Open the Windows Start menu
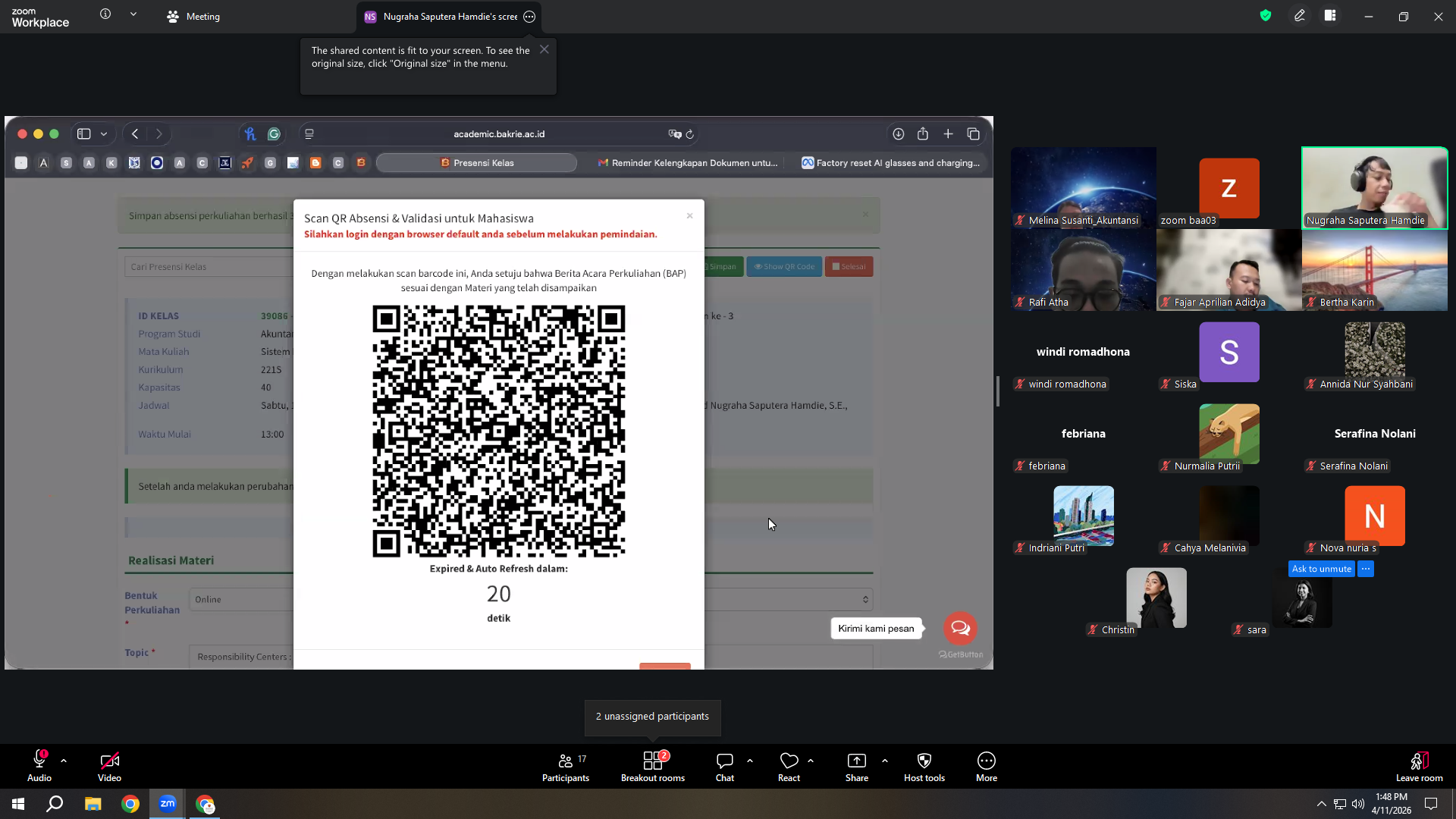Viewport: 1456px width, 819px height. coord(18,804)
